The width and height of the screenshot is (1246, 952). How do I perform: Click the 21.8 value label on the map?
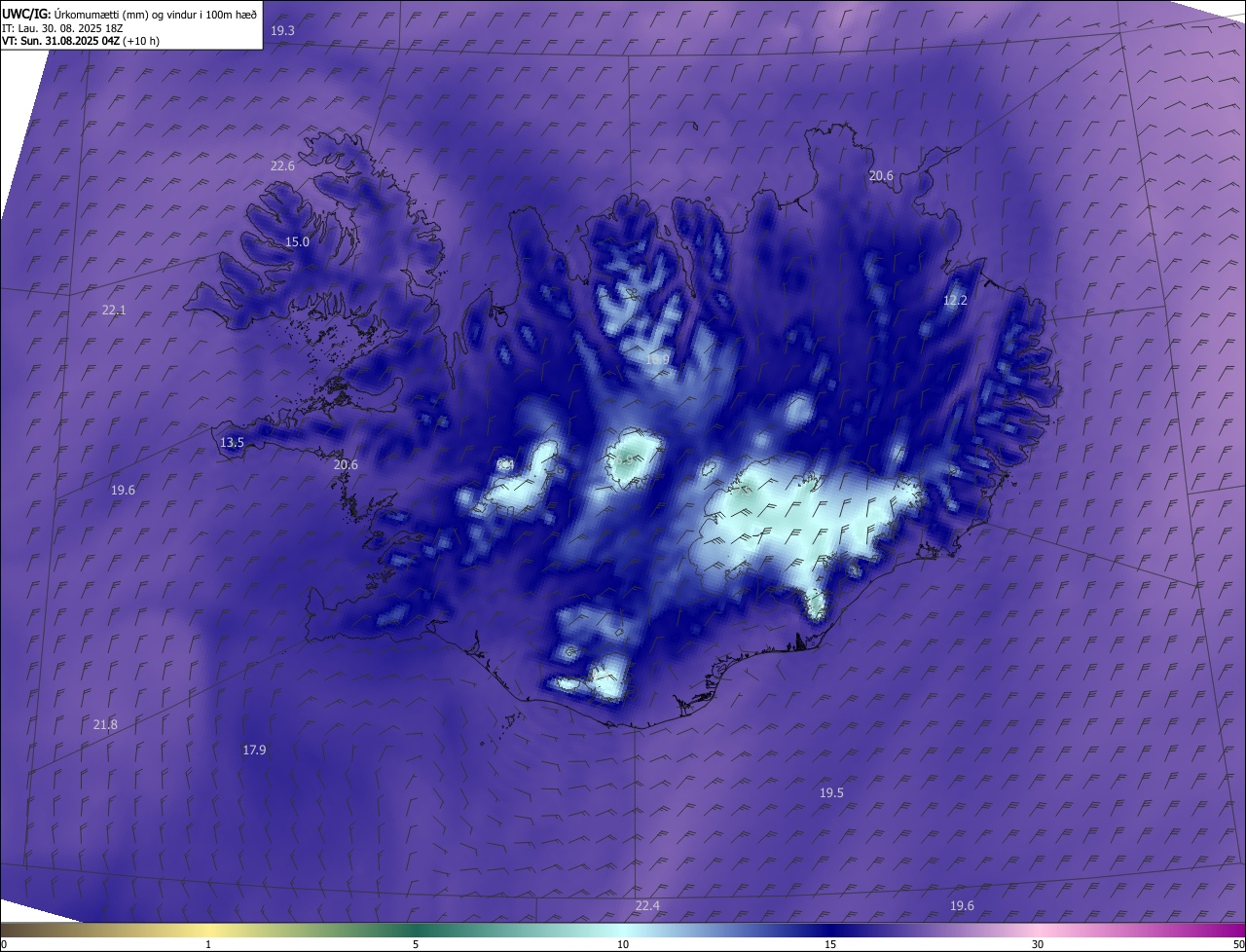click(x=105, y=725)
